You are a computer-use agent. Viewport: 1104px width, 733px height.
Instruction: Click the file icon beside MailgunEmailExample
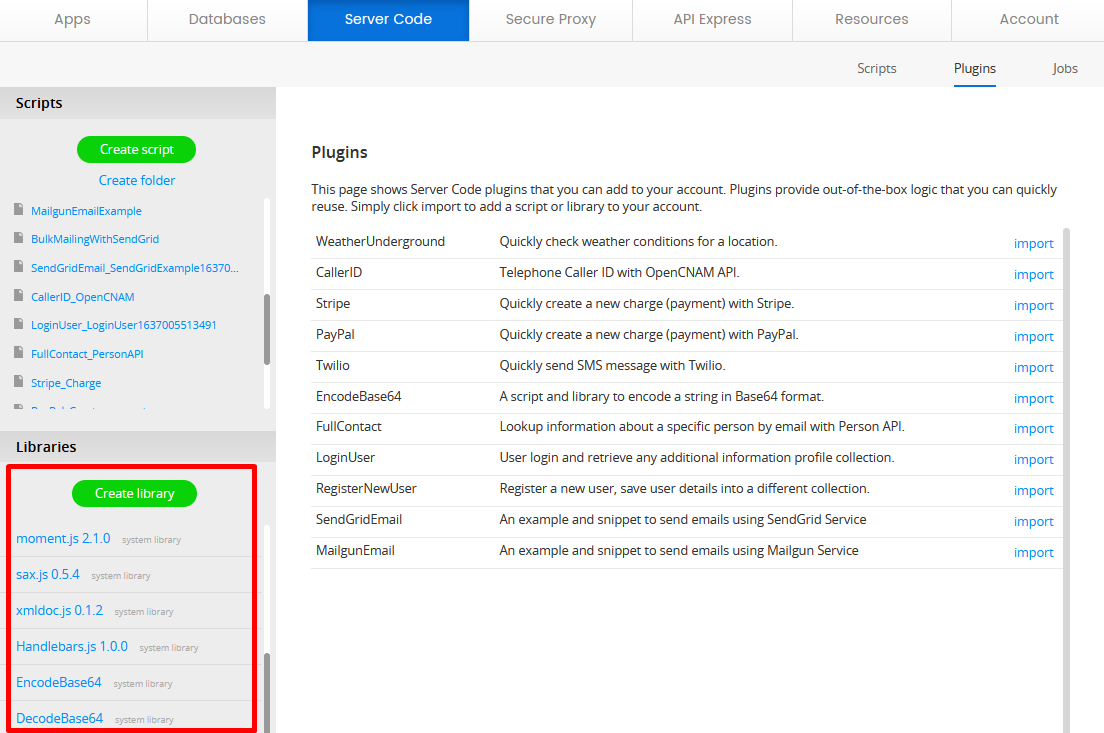click(x=18, y=209)
